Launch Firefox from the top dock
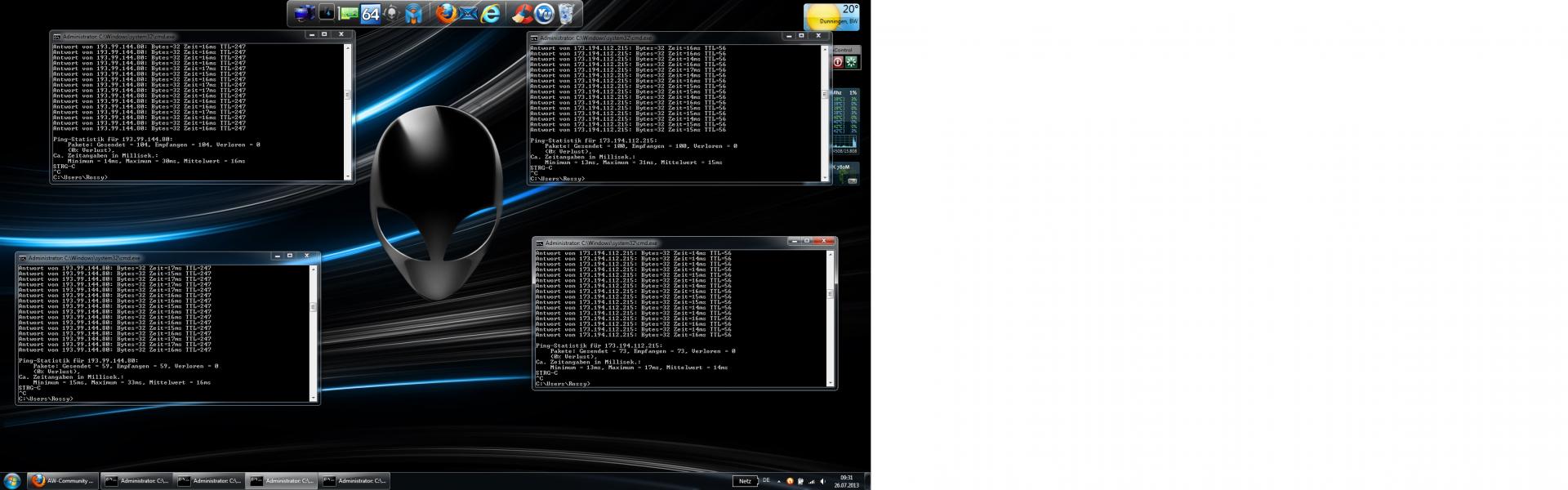 [x=445, y=13]
